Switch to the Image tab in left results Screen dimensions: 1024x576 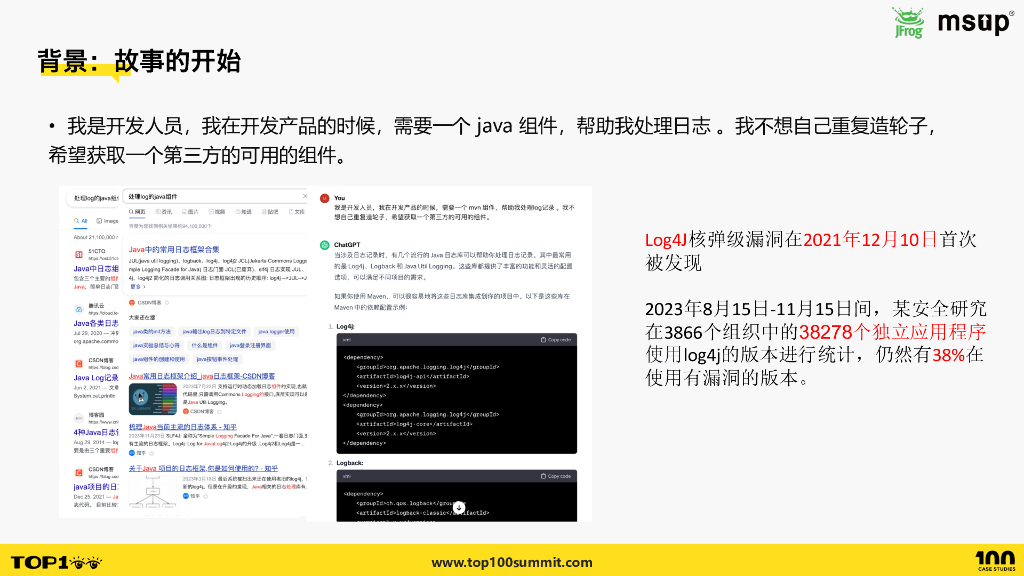click(x=108, y=221)
